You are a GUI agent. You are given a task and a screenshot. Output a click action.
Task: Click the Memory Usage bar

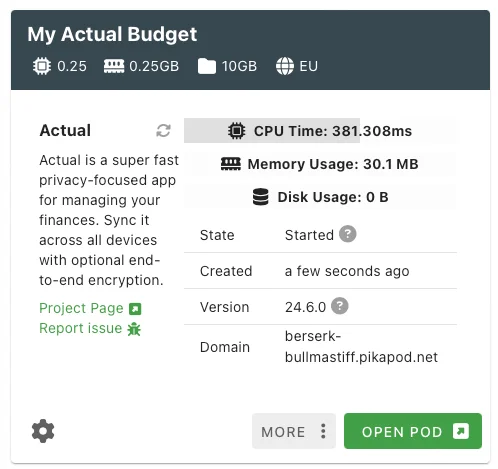click(x=320, y=164)
